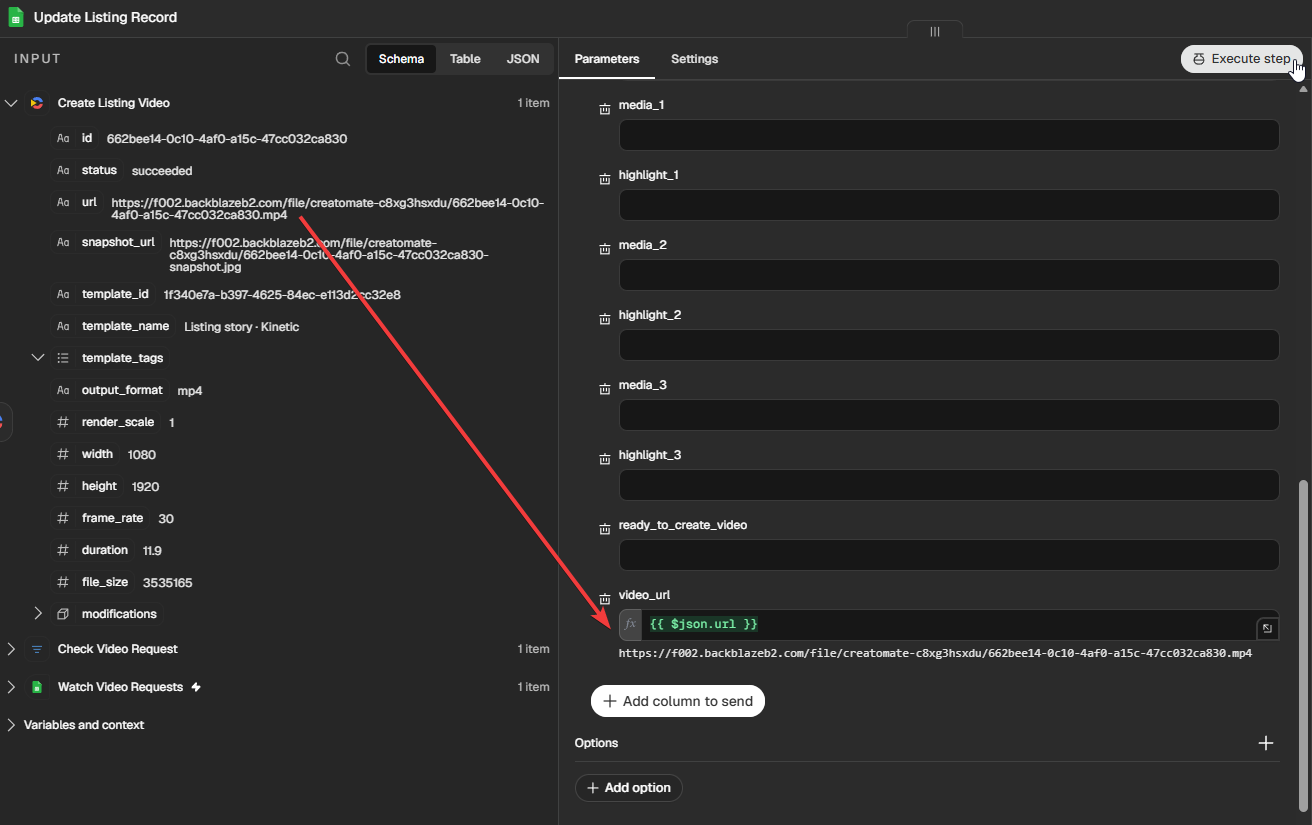Click the Add option button
Image resolution: width=1312 pixels, height=825 pixels.
[x=629, y=788]
